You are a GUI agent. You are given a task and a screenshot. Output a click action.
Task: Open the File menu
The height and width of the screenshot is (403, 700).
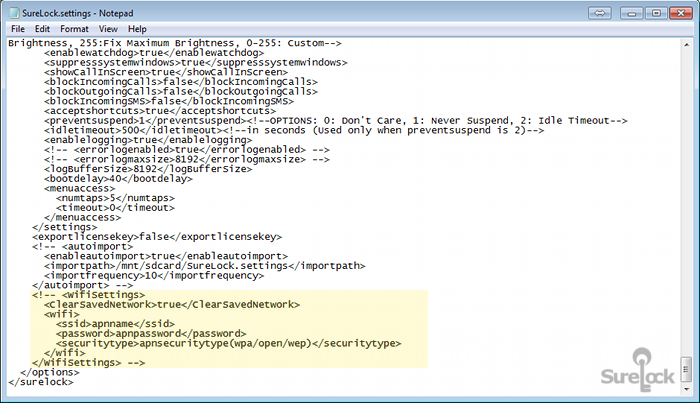tap(18, 29)
